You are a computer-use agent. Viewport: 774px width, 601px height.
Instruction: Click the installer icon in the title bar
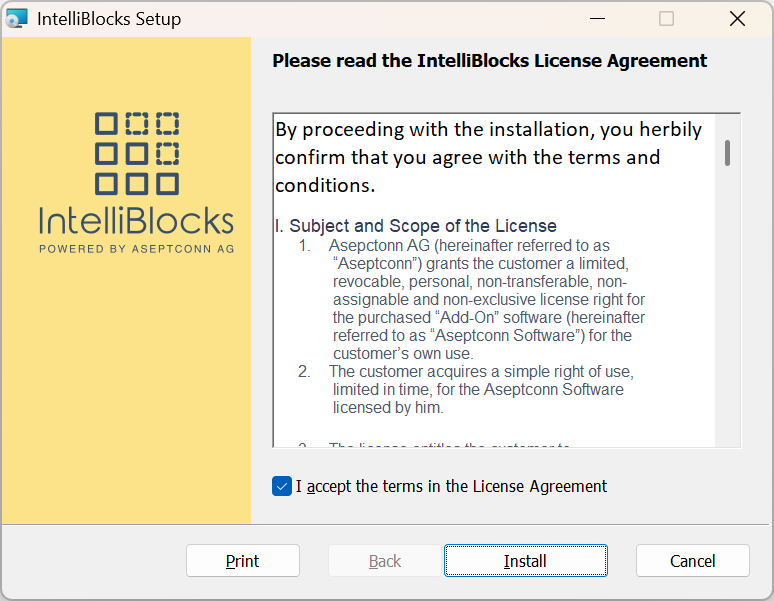pyautogui.click(x=17, y=18)
